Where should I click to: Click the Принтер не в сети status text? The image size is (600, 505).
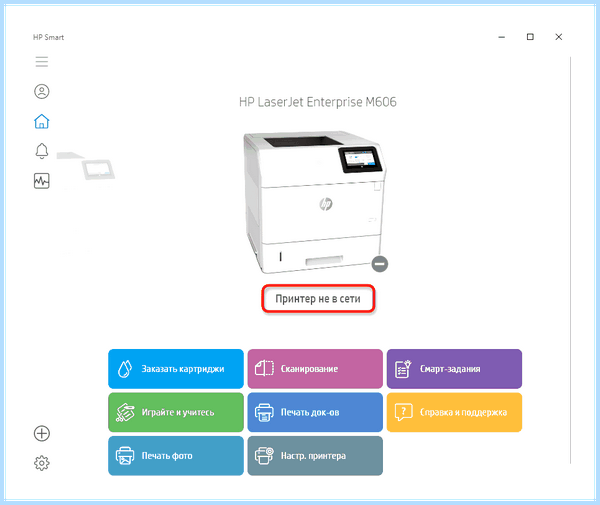(x=318, y=299)
